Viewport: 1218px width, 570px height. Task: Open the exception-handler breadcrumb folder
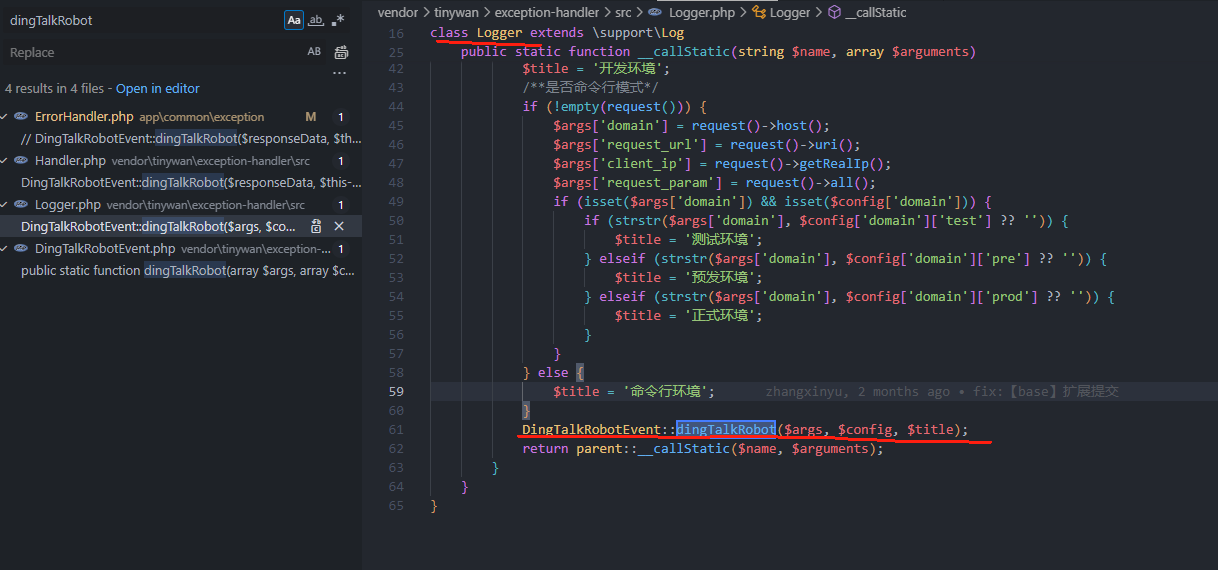(547, 13)
